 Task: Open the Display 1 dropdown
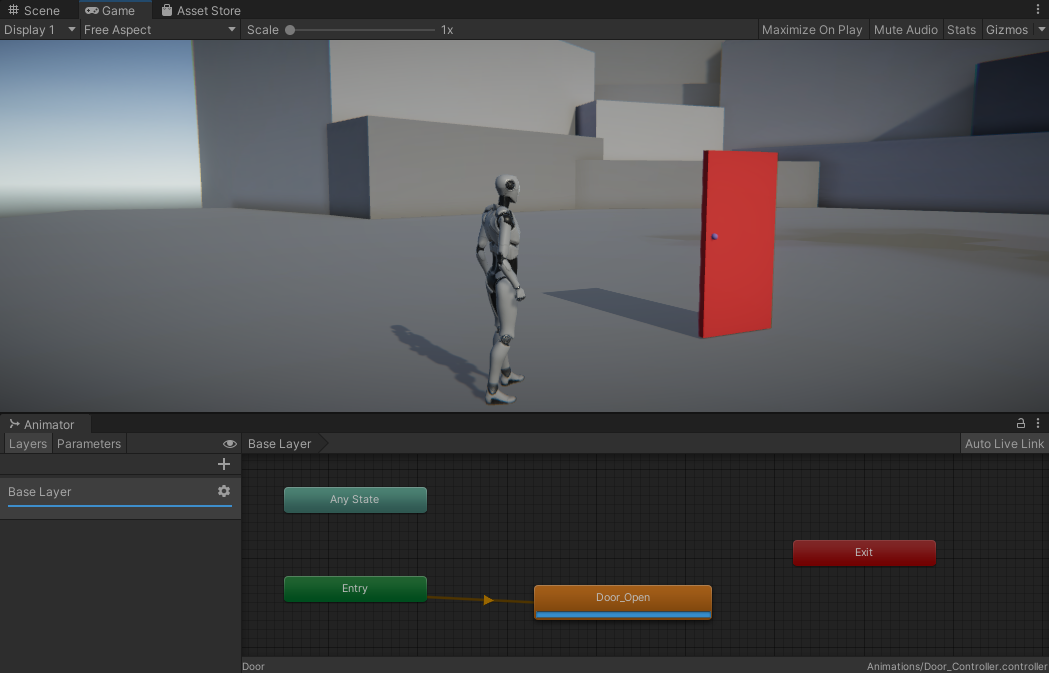tap(40, 30)
